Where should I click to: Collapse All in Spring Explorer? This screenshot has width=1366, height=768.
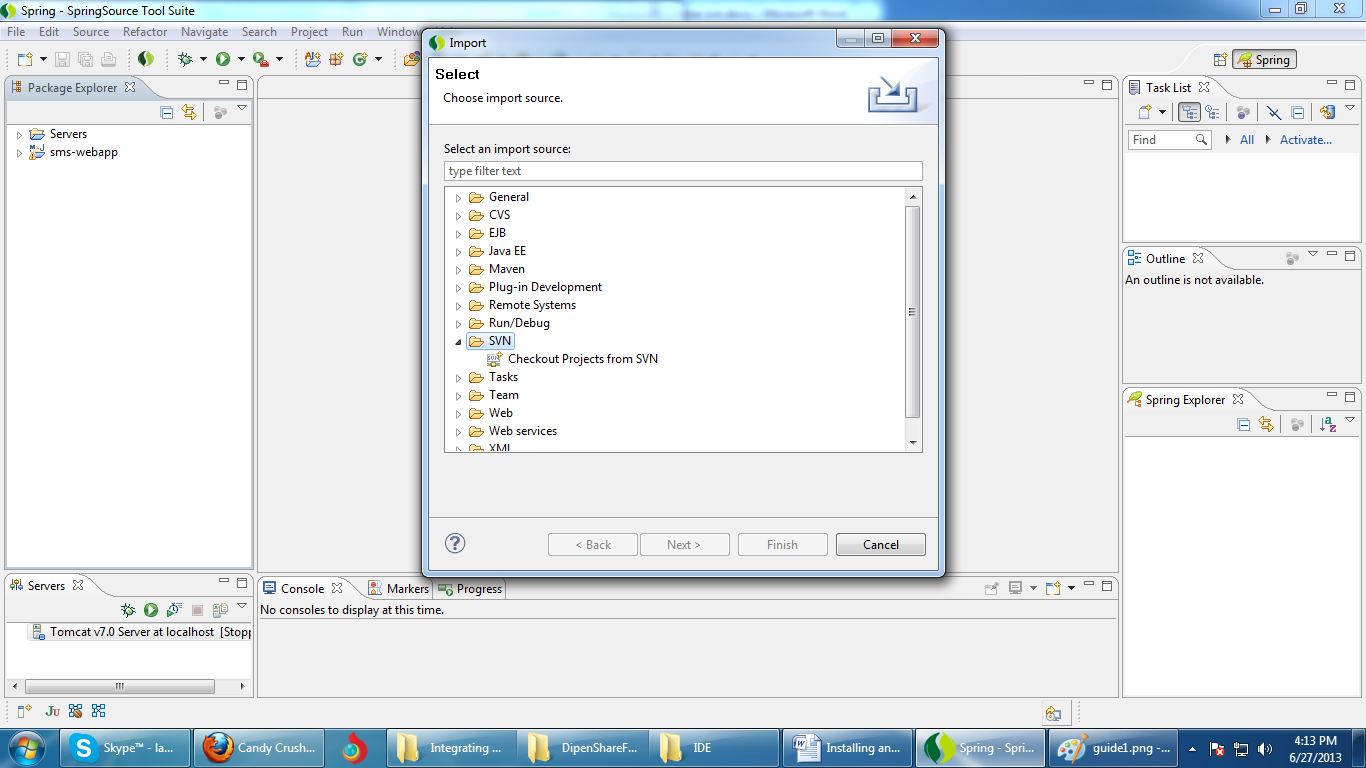point(1244,425)
